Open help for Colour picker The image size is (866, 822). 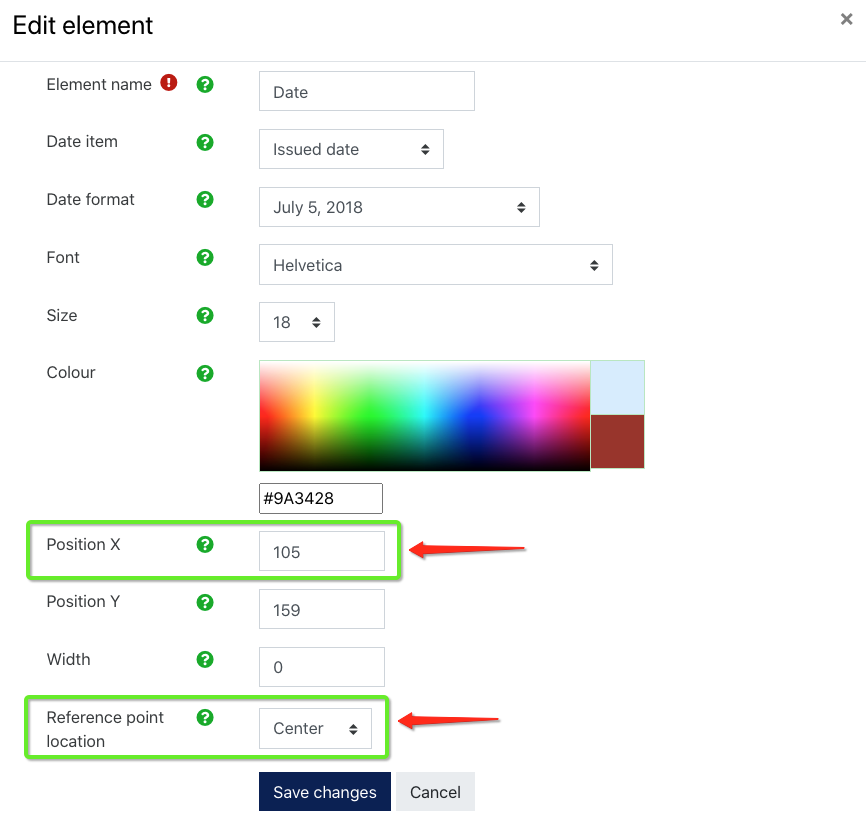point(205,372)
